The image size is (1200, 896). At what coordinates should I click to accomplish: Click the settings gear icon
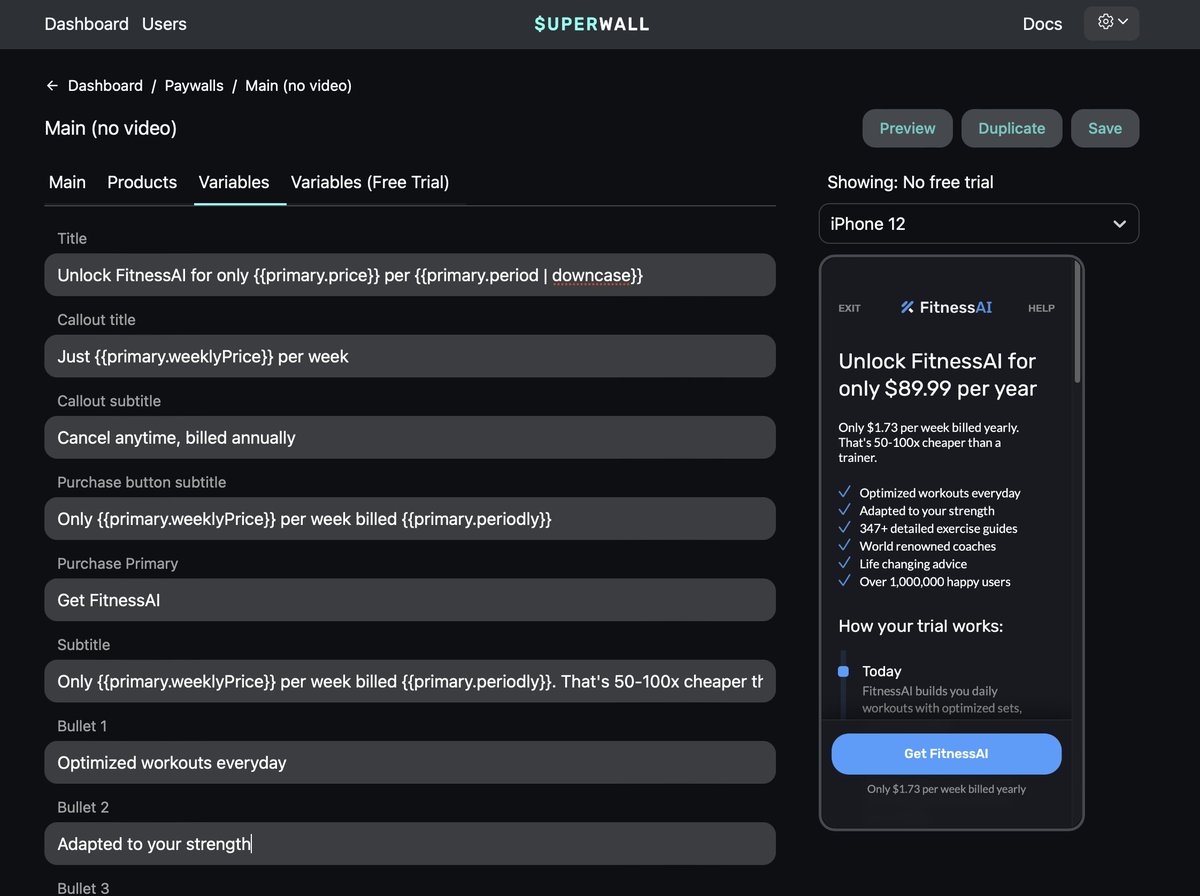click(1104, 22)
